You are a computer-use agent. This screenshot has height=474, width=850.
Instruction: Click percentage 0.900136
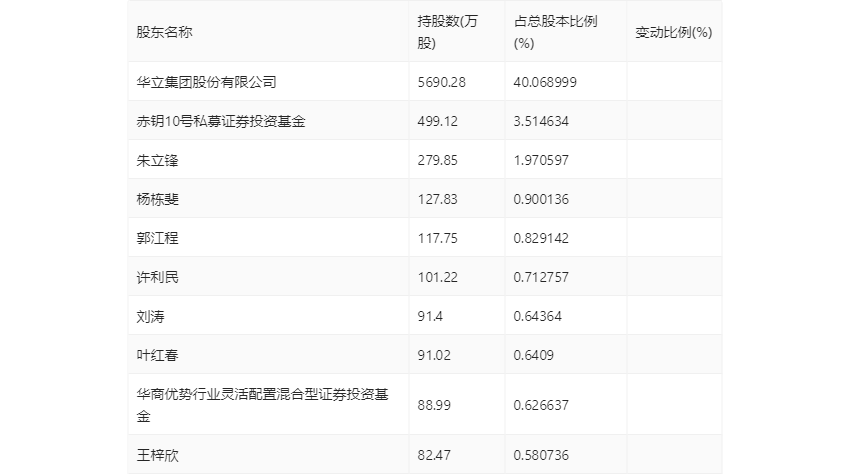click(541, 199)
